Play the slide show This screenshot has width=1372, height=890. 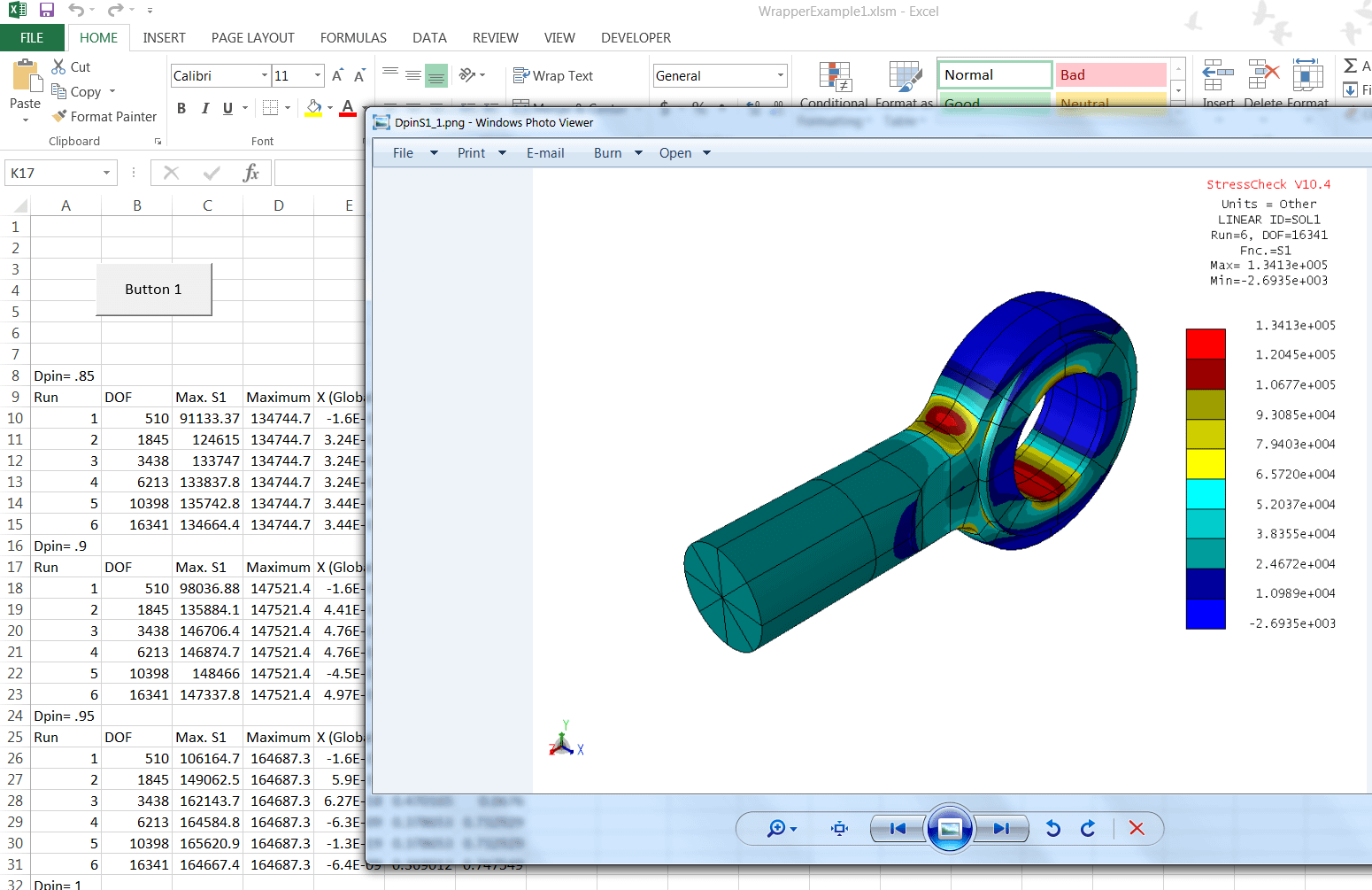949,829
